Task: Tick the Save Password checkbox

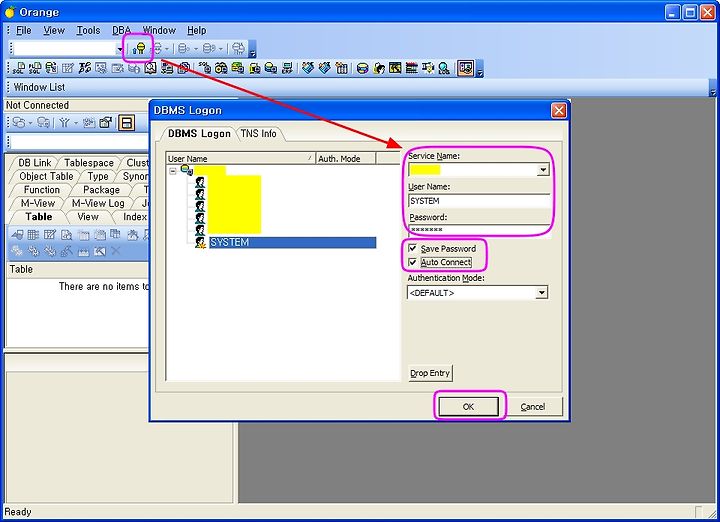Action: (x=412, y=248)
